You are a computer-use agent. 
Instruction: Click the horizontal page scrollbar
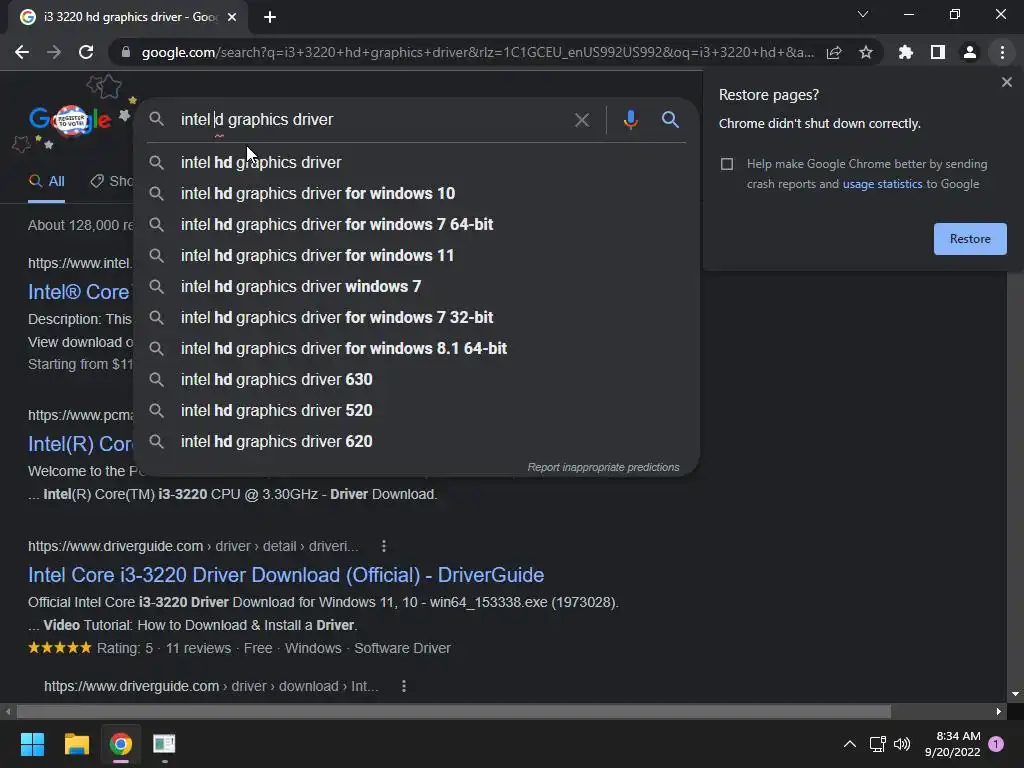coord(454,711)
